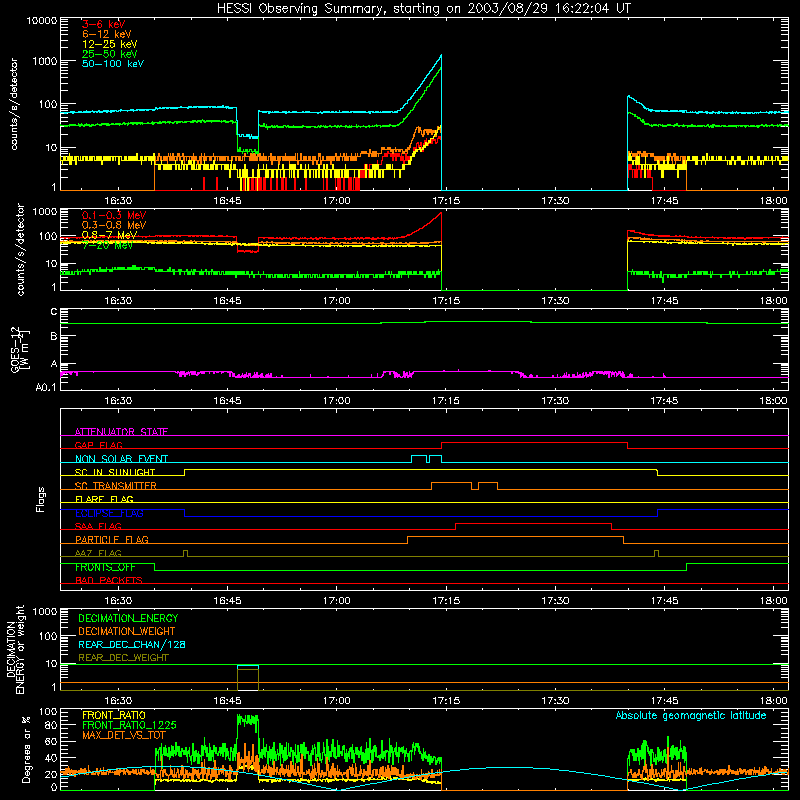Click the green 25-50 keV legend entry
Screen dimensions: 800x800
(110, 54)
